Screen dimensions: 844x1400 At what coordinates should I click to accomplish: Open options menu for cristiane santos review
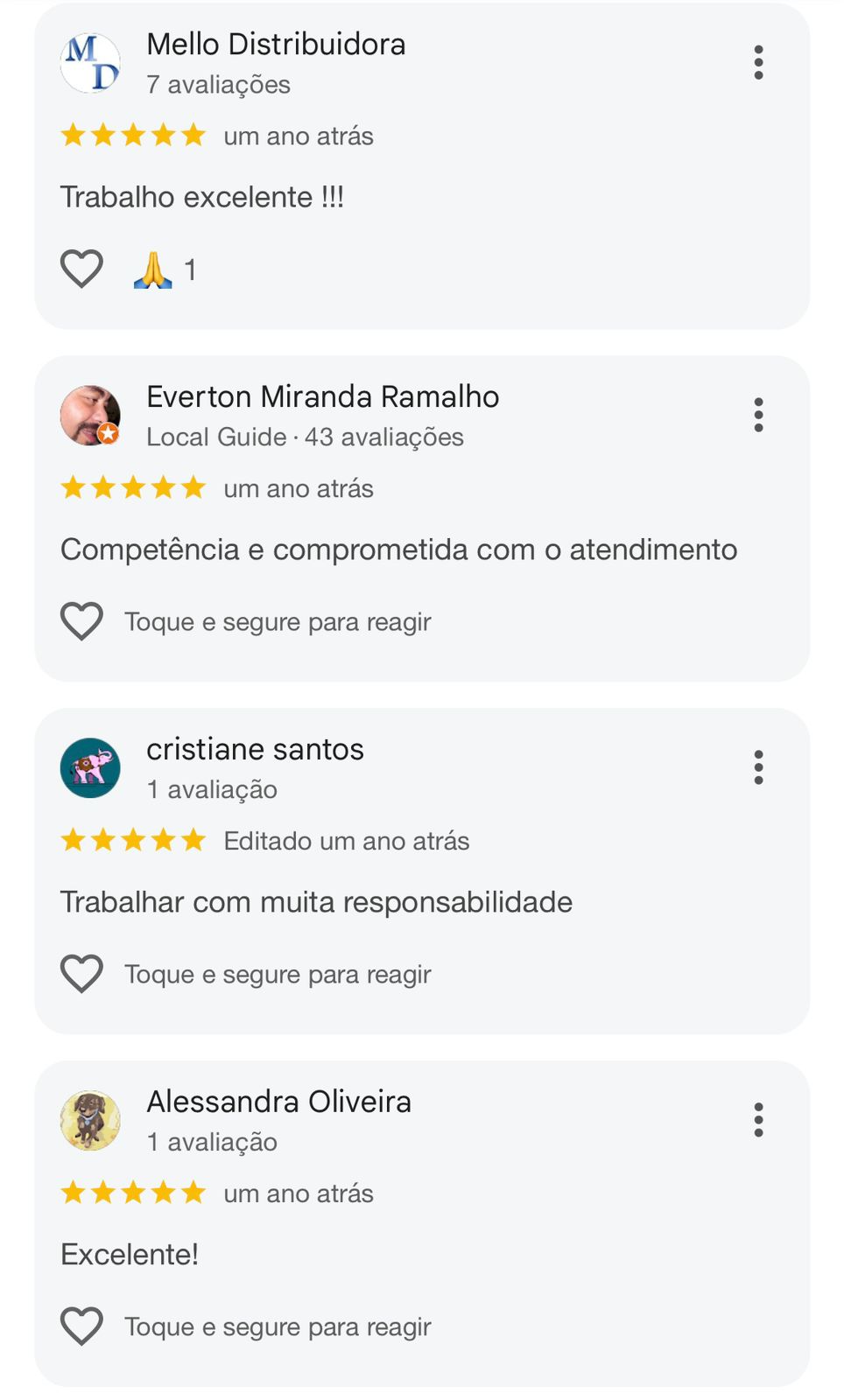[758, 767]
